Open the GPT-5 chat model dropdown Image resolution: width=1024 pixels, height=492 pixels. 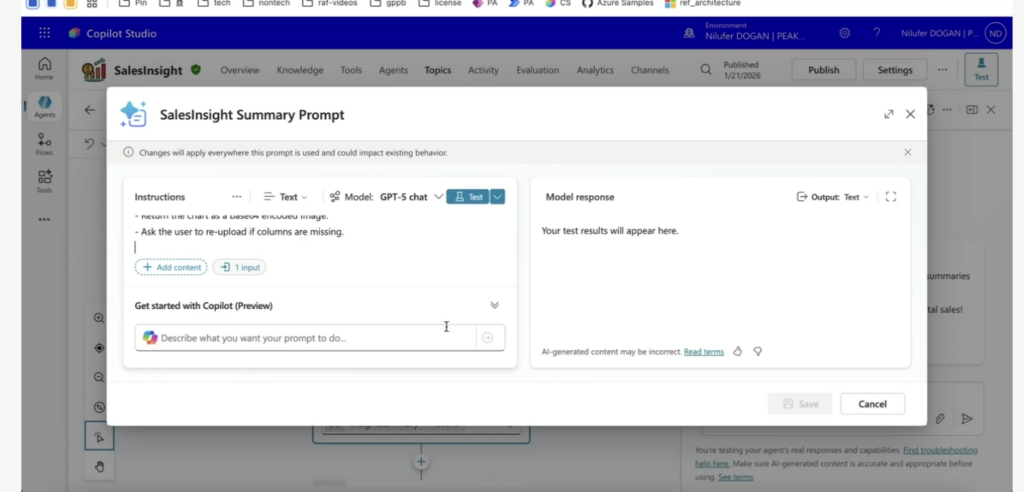[411, 197]
